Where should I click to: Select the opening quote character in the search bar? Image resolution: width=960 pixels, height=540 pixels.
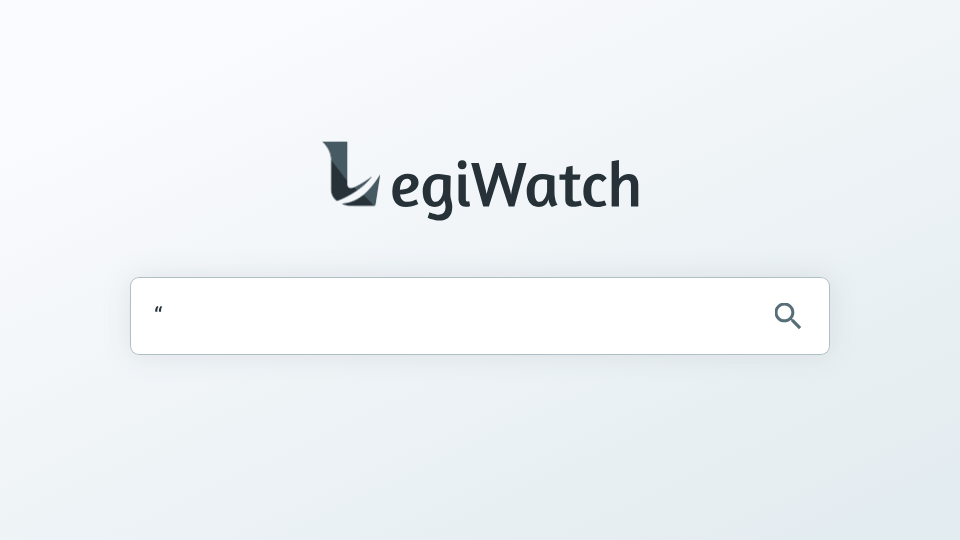click(x=159, y=310)
